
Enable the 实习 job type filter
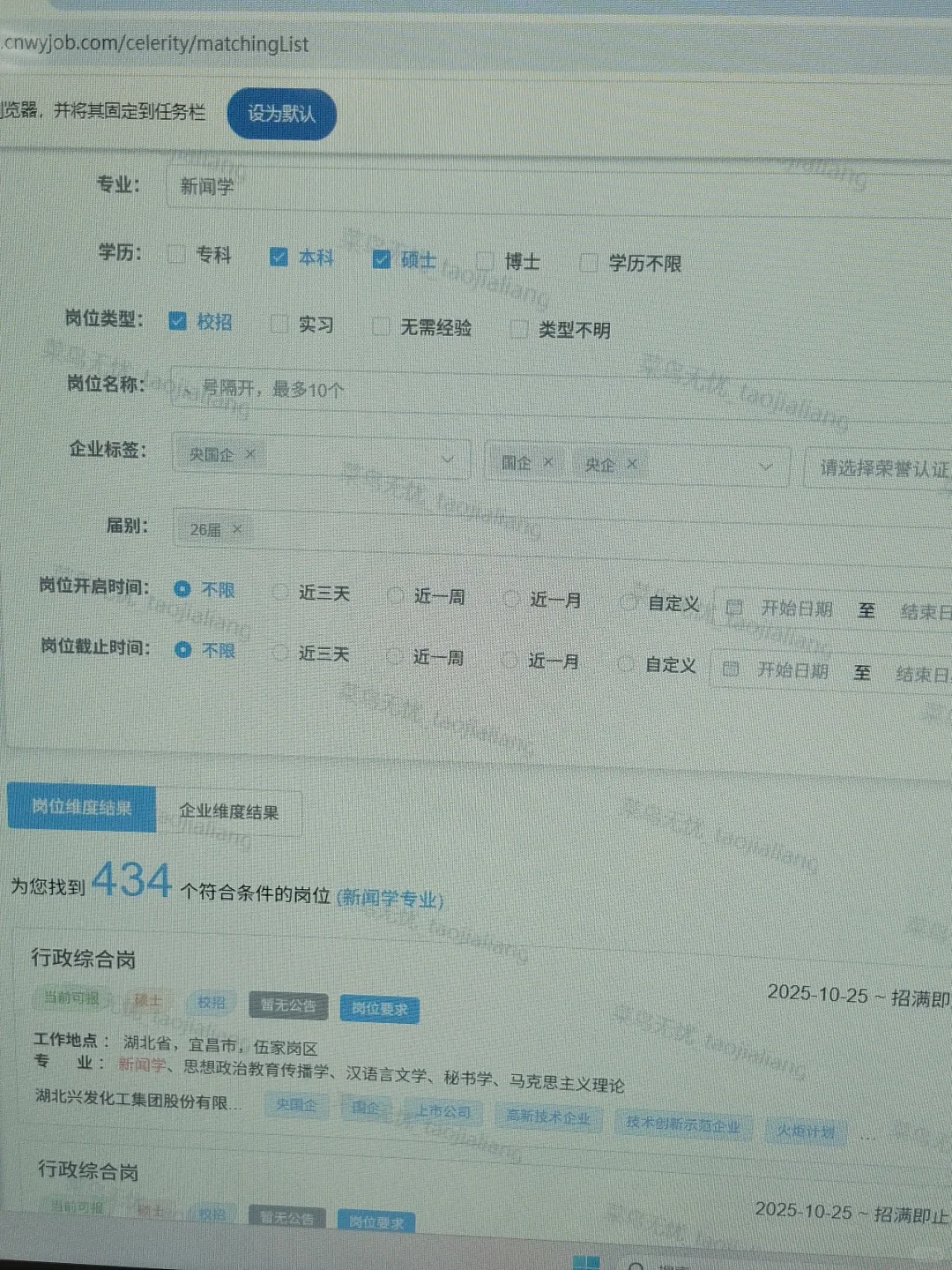pyautogui.click(x=279, y=325)
